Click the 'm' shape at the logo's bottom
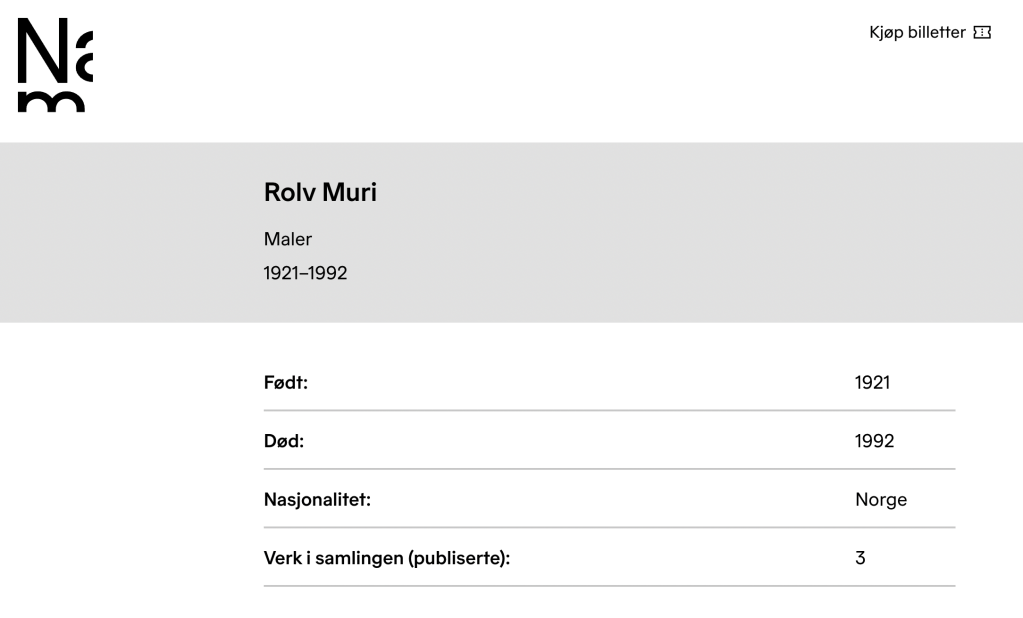1023x618 pixels. [x=51, y=103]
